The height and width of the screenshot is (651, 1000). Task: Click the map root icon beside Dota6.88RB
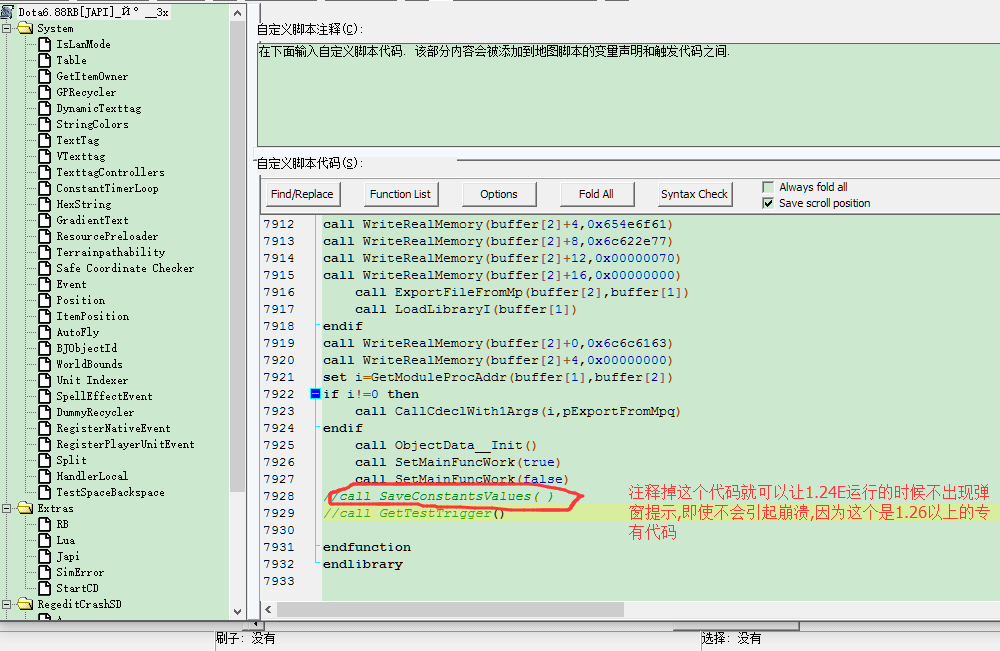(x=8, y=11)
